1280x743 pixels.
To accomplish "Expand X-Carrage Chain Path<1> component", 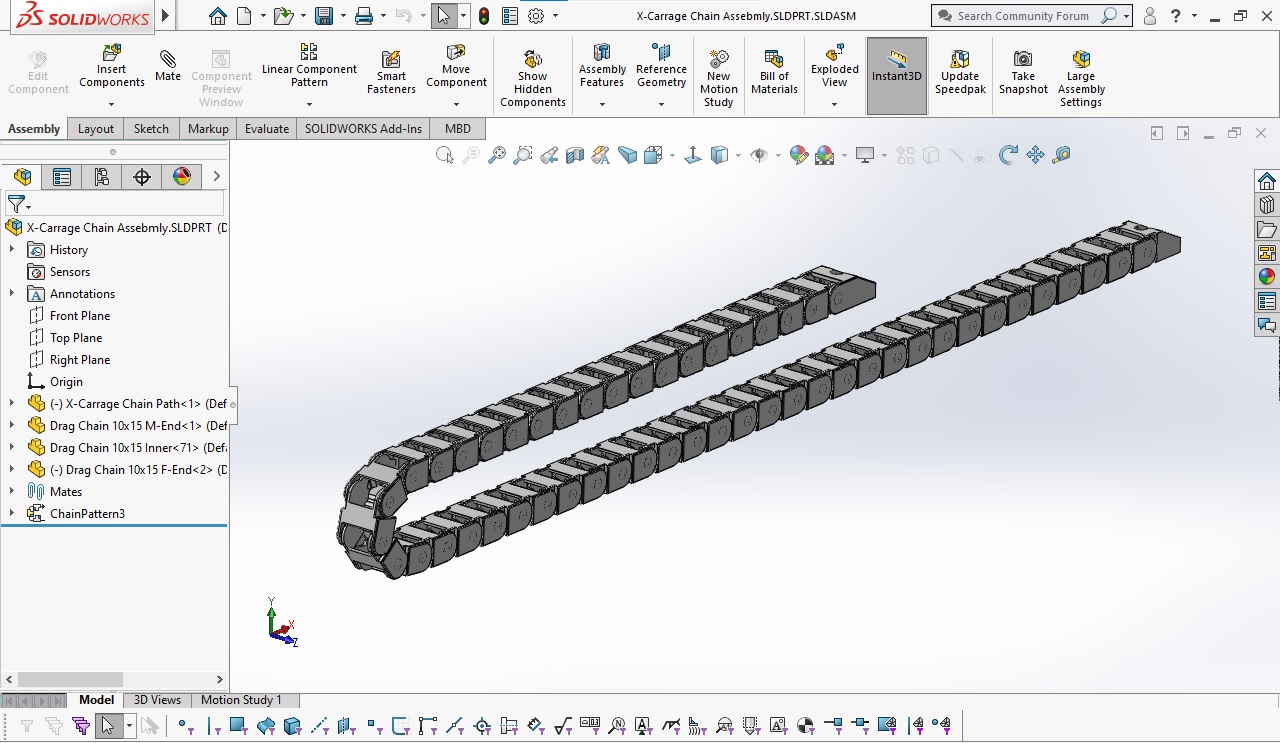I will coord(12,404).
